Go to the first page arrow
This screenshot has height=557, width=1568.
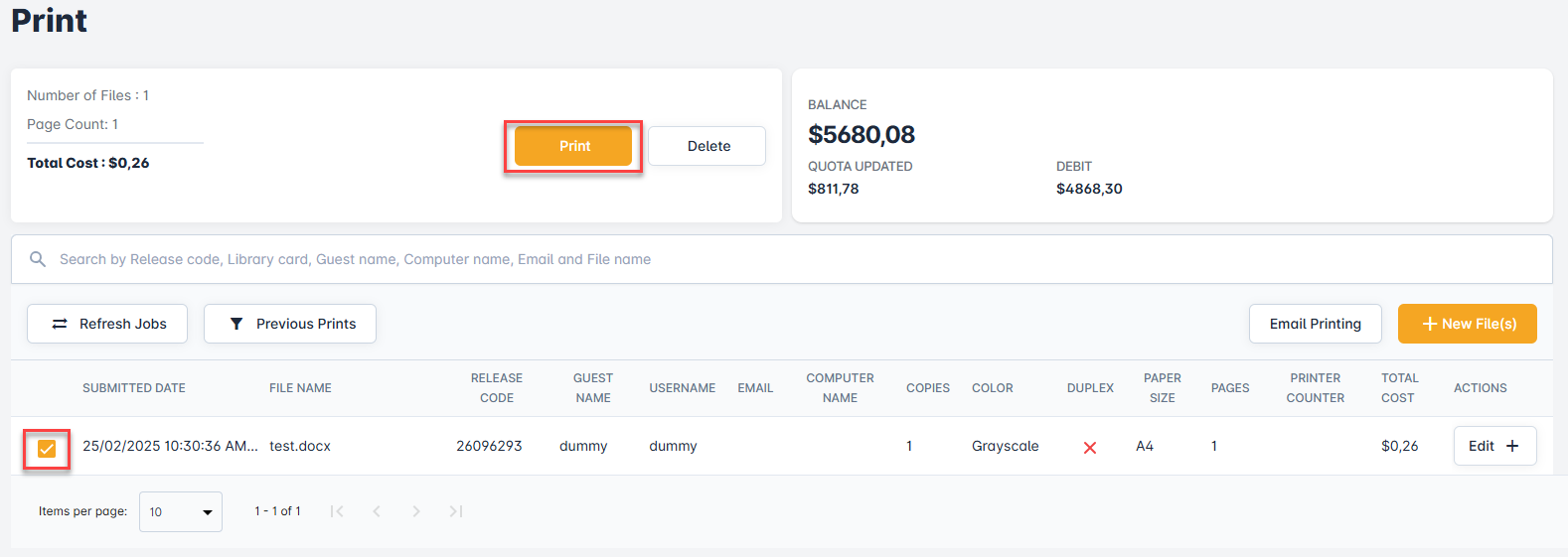pos(337,511)
